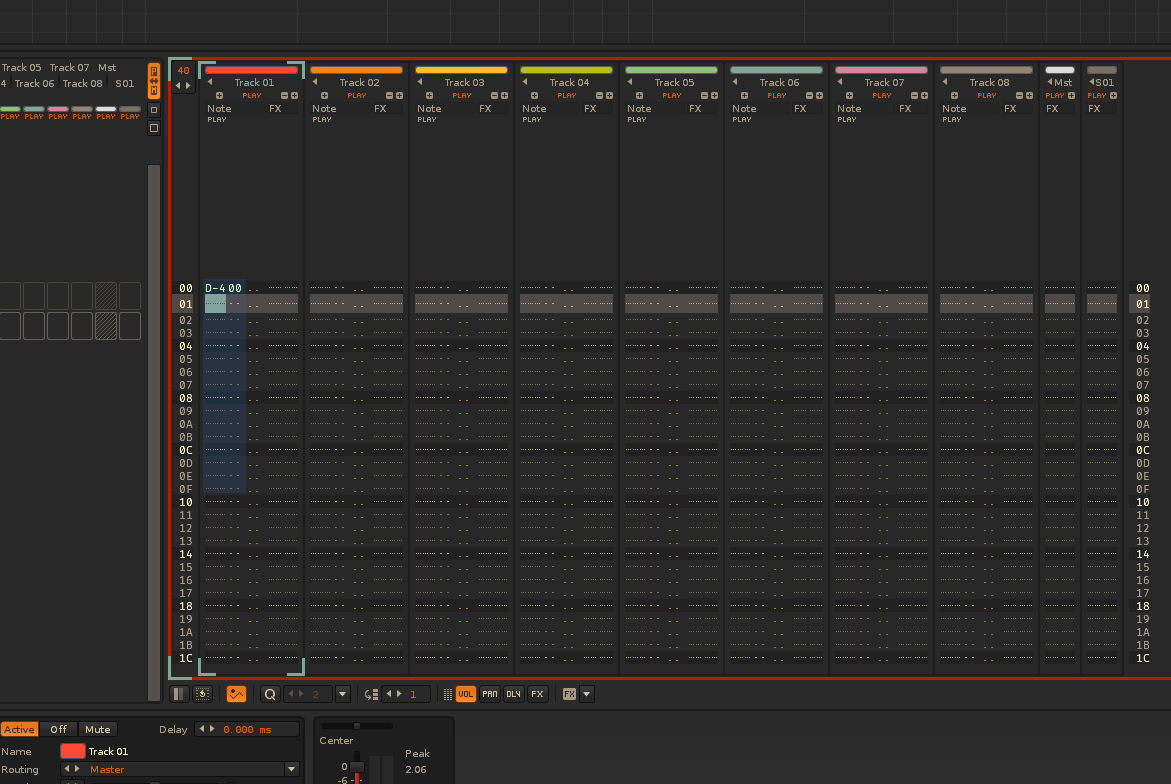Open the quantize amount dropdown
Screen dimensions: 1171x784
[x=343, y=694]
